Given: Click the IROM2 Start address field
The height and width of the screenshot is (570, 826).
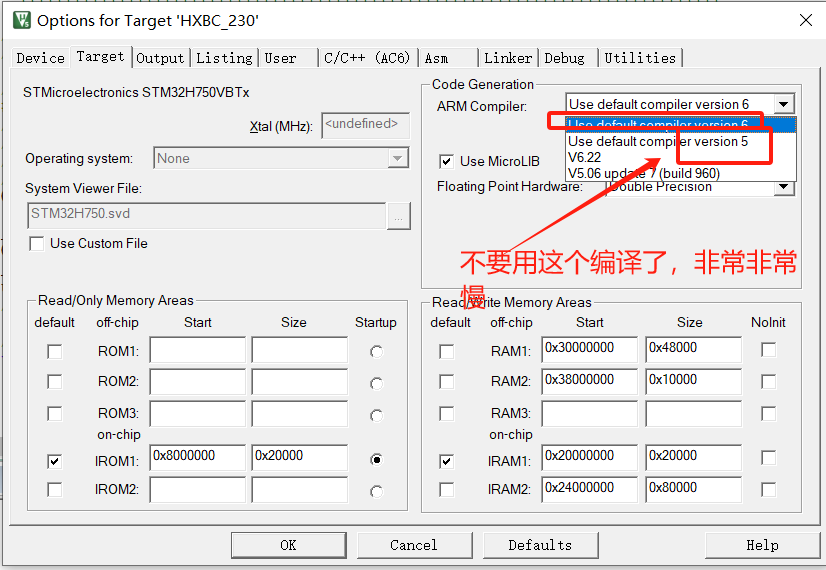Looking at the screenshot, I should [198, 489].
